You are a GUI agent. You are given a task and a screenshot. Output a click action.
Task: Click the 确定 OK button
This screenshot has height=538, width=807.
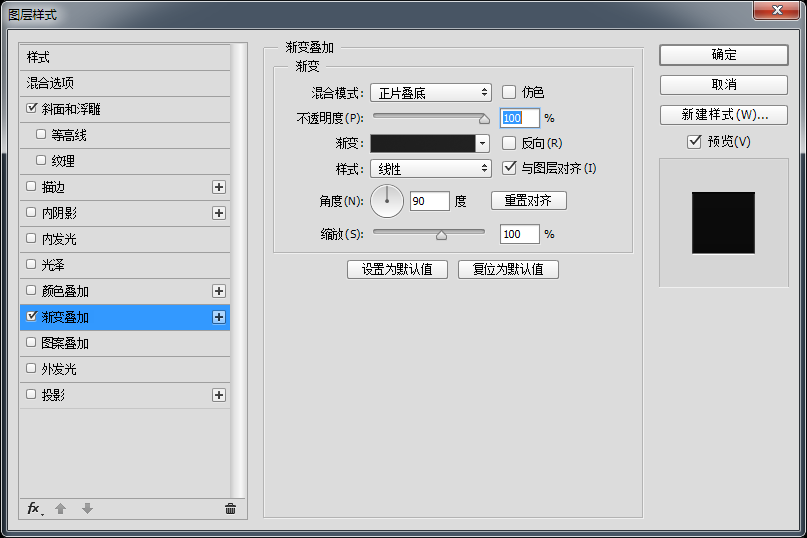[x=724, y=55]
